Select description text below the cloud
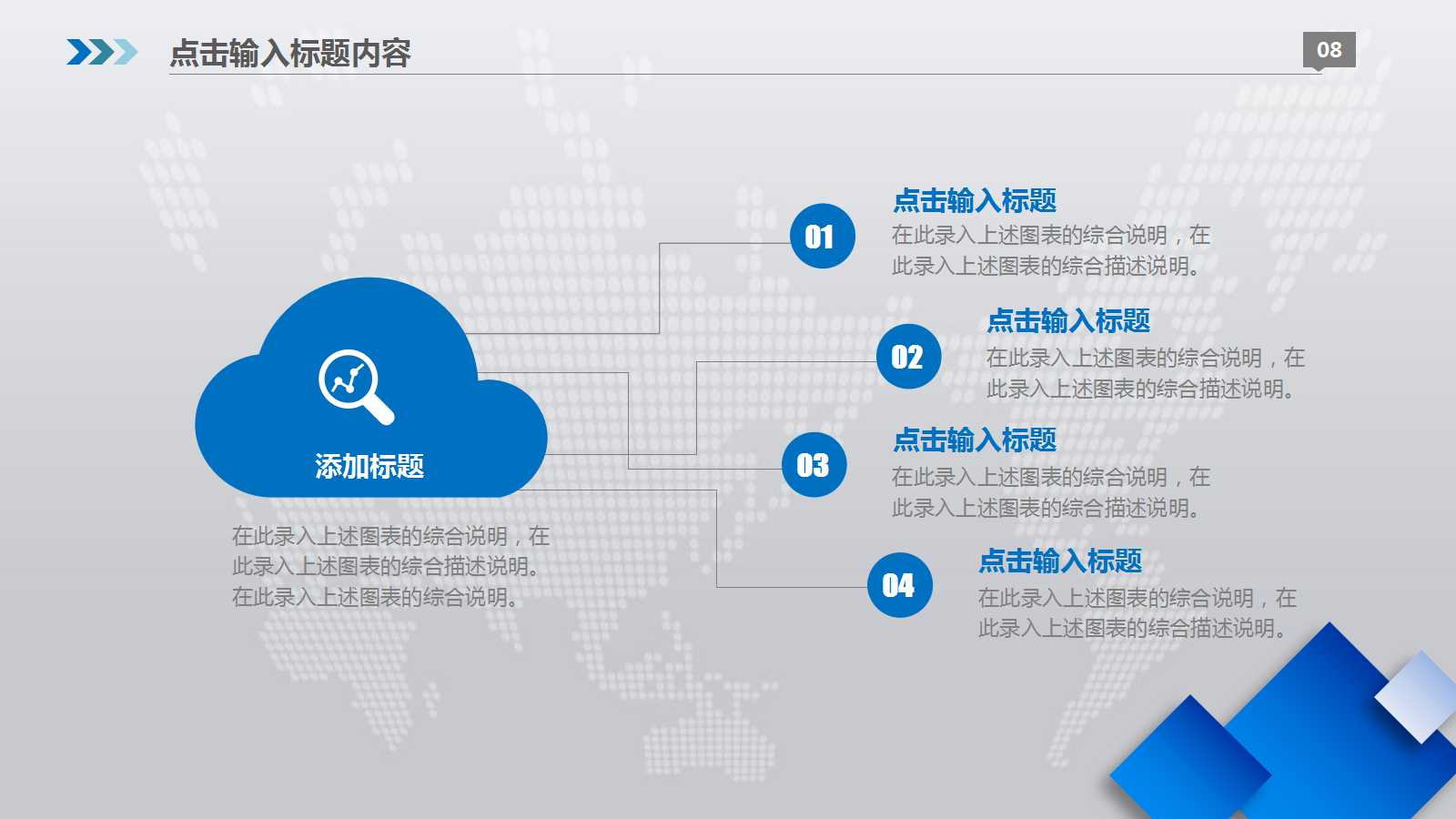 click(x=390, y=566)
